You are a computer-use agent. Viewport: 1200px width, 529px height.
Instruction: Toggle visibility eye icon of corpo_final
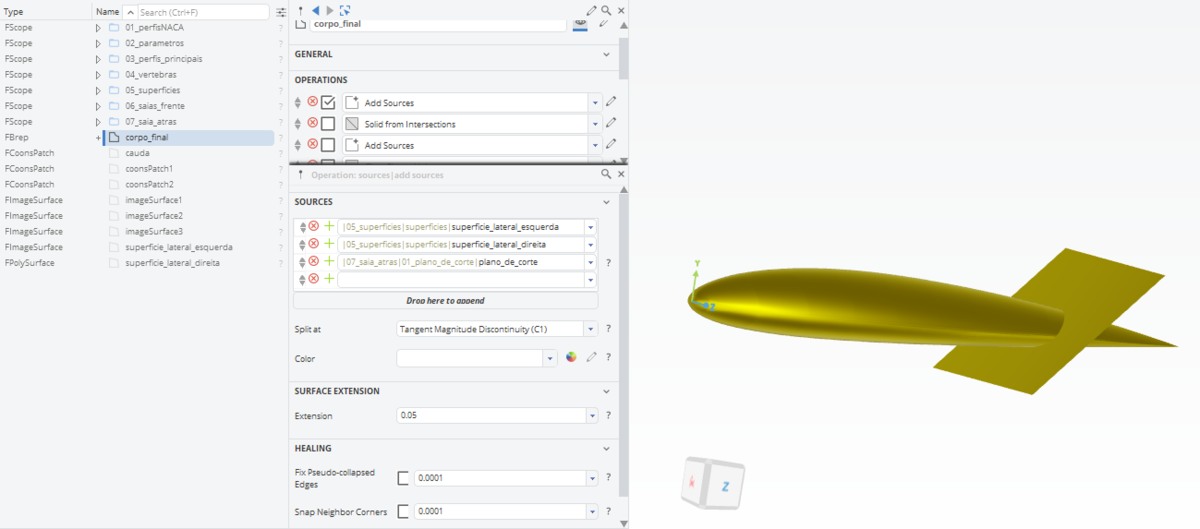580,24
